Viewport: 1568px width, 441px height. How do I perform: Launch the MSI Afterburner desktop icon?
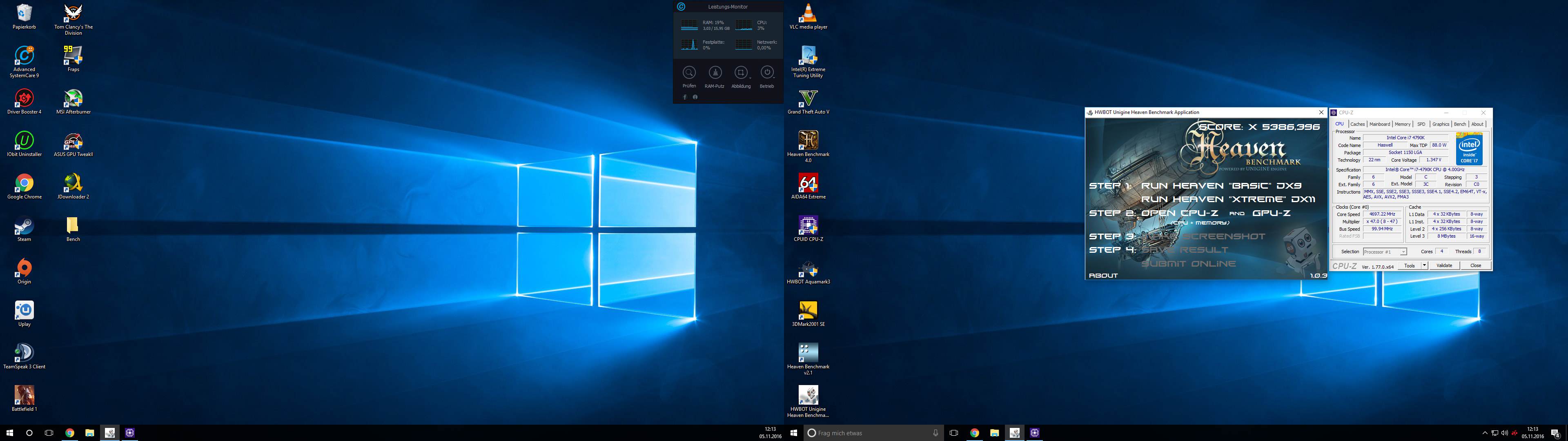point(73,101)
